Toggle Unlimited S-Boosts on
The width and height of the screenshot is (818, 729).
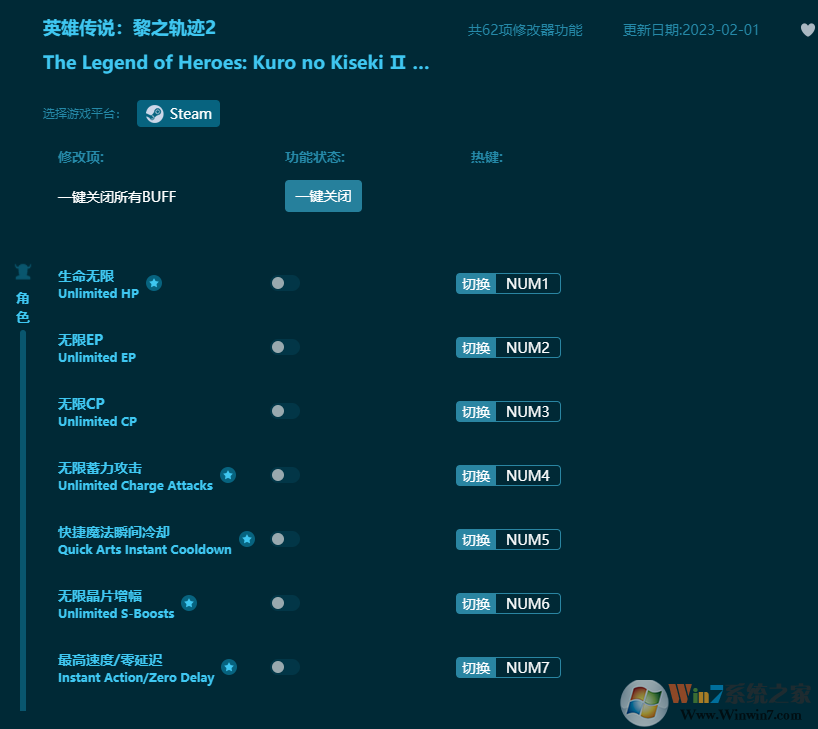coord(285,603)
